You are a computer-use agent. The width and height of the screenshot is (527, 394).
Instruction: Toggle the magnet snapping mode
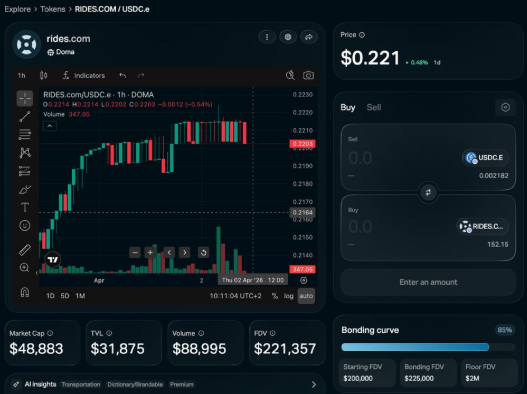(25, 292)
